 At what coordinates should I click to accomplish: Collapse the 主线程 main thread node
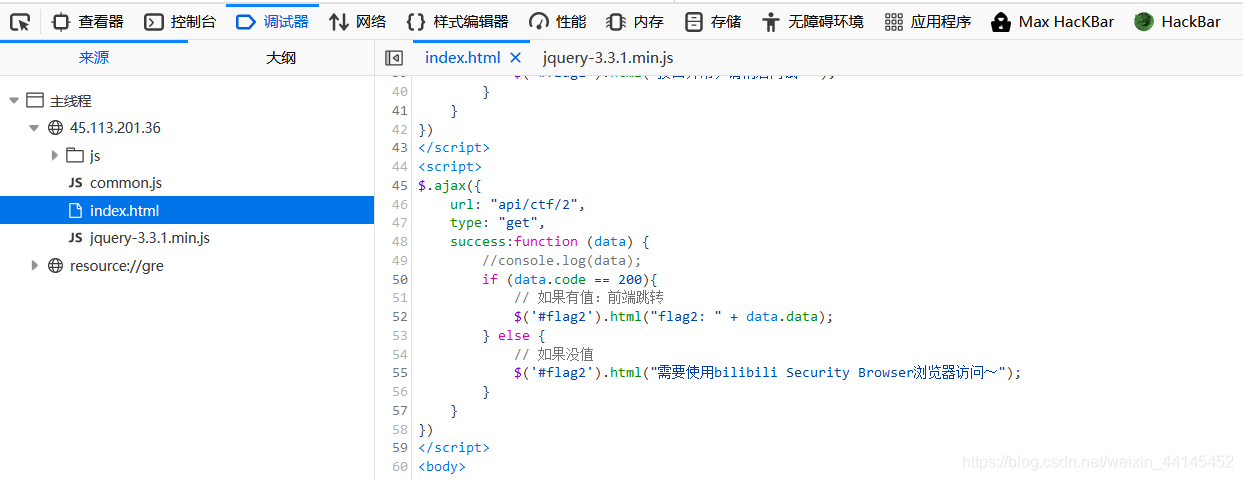[x=13, y=101]
